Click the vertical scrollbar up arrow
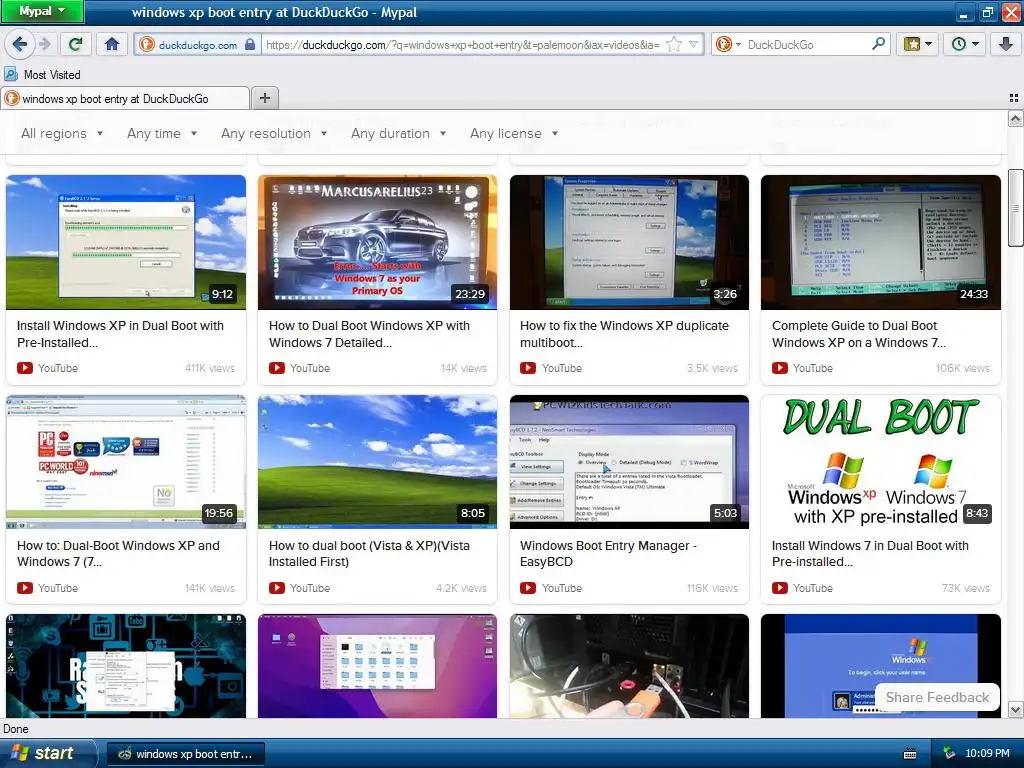This screenshot has height=768, width=1024. tap(1016, 118)
